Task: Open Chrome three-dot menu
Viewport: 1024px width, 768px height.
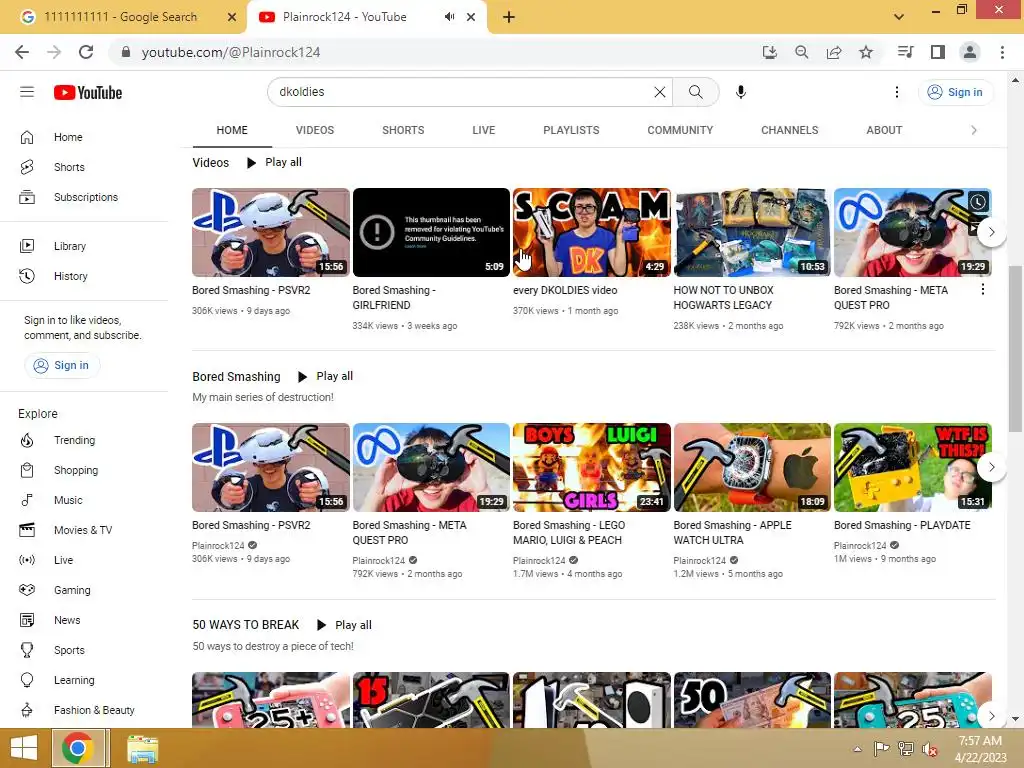Action: (x=1002, y=52)
